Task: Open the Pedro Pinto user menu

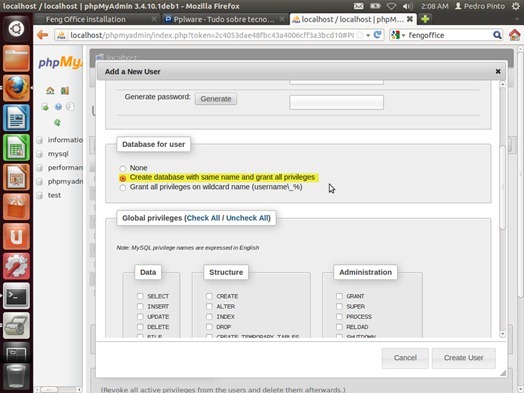Action: coord(480,6)
